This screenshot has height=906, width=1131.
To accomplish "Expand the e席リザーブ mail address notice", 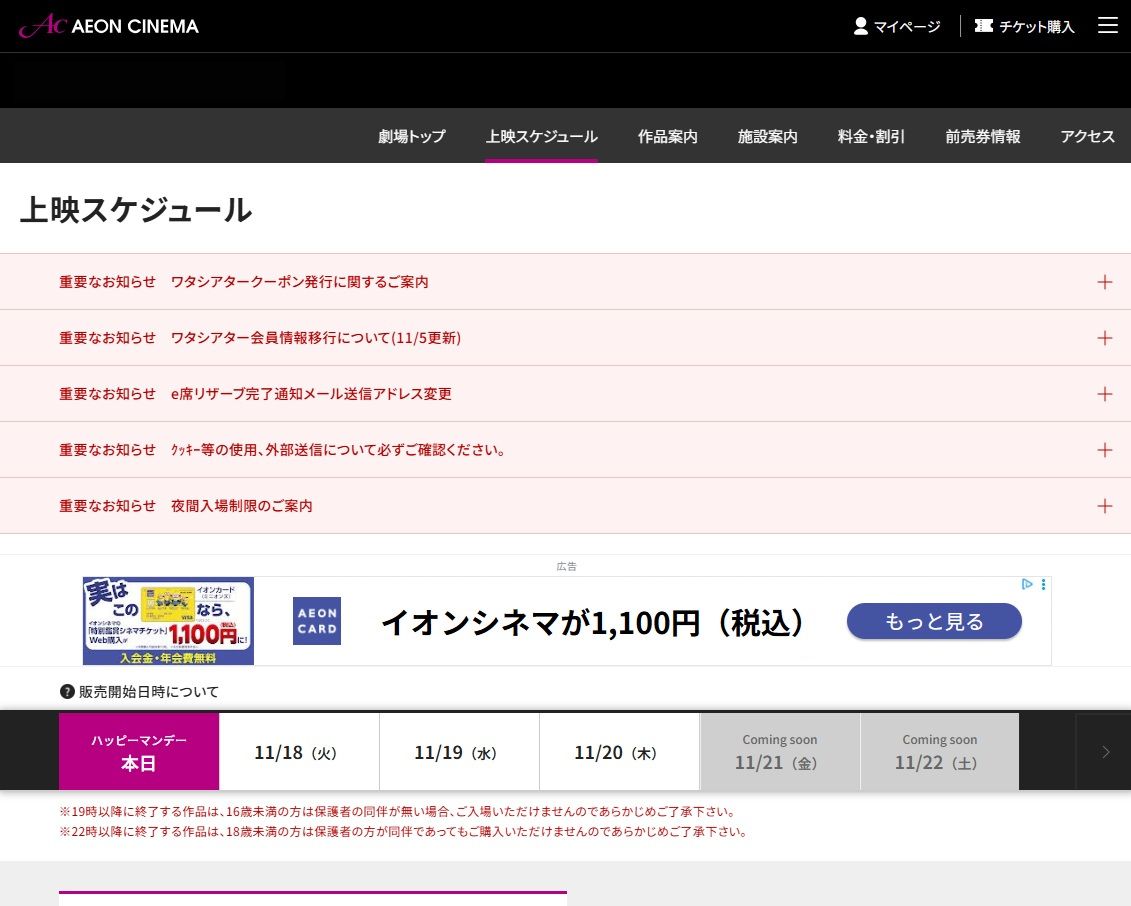I will pyautogui.click(x=1104, y=394).
